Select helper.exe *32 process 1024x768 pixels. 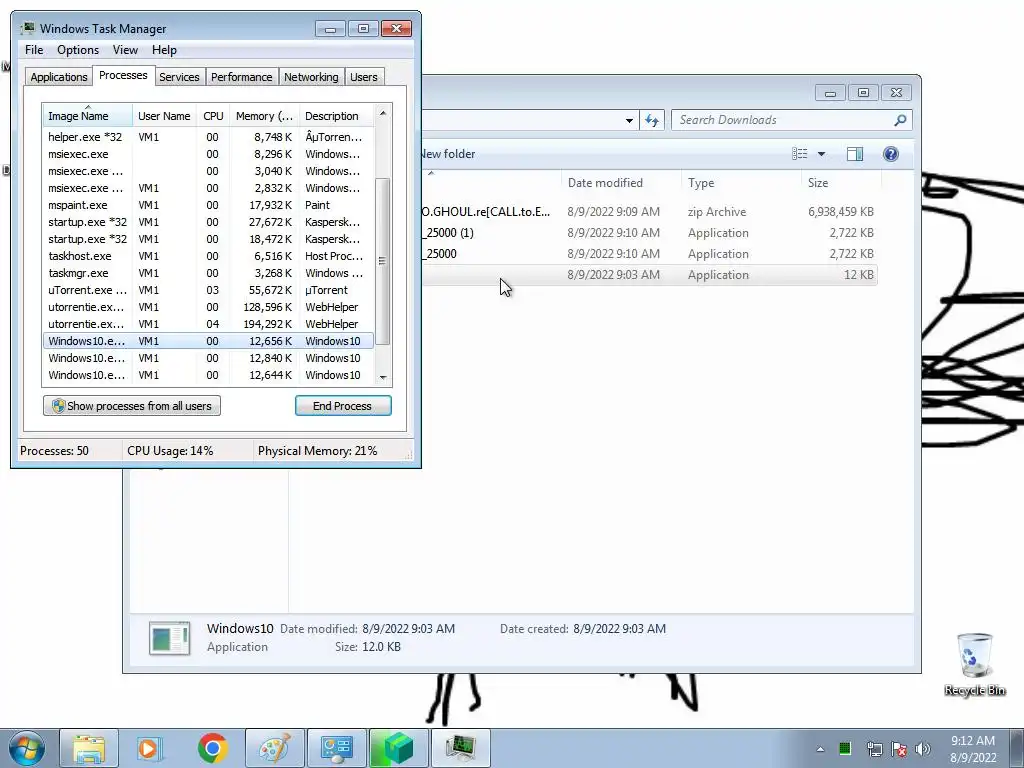[208, 137]
